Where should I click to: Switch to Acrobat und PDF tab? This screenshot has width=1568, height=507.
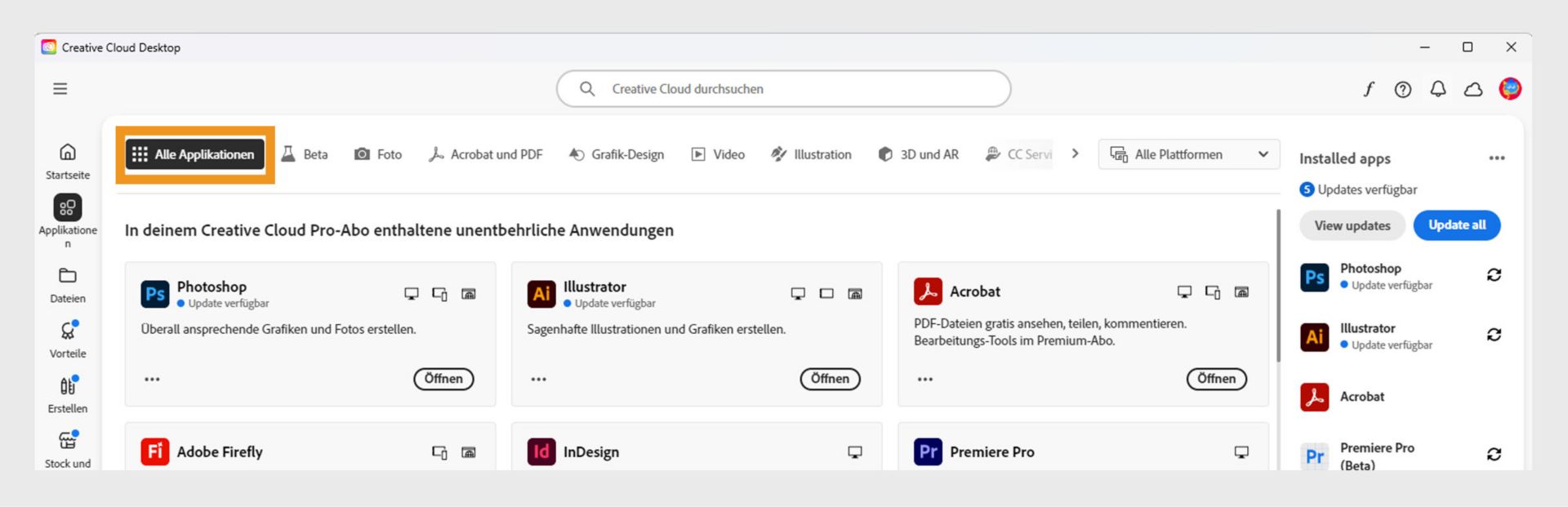485,154
